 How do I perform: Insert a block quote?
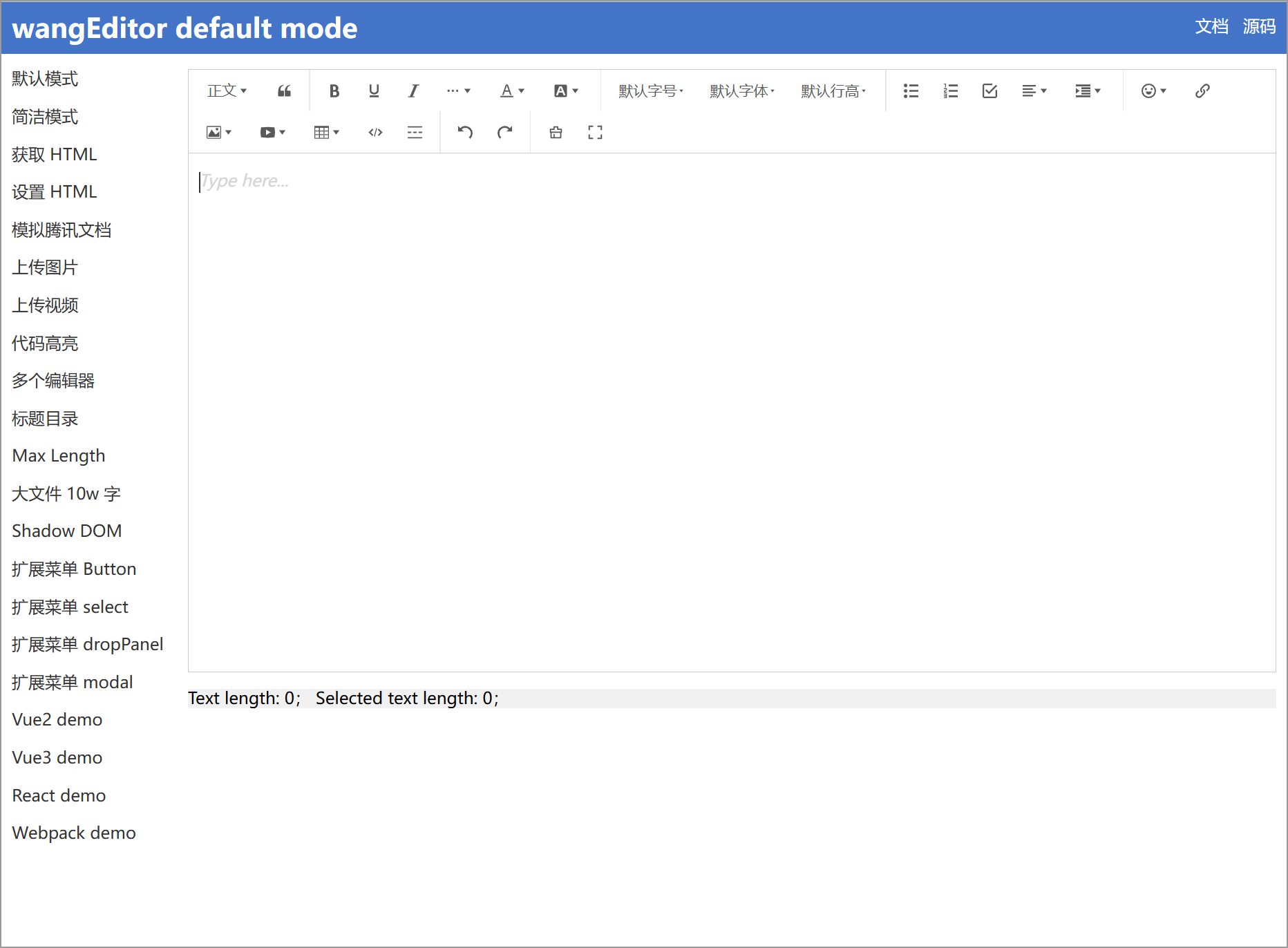[x=284, y=91]
